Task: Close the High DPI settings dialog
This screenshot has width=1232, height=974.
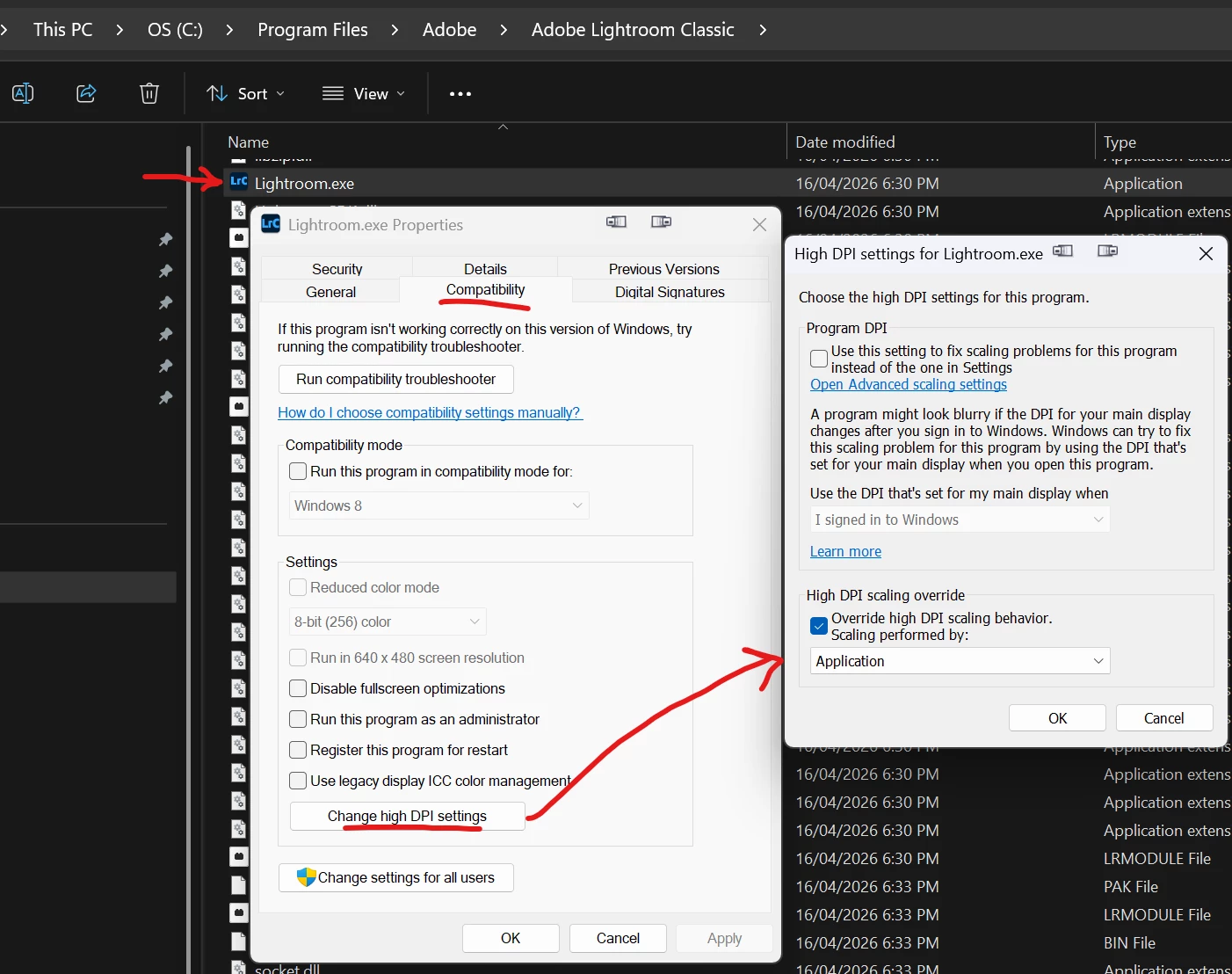Action: [x=1206, y=253]
